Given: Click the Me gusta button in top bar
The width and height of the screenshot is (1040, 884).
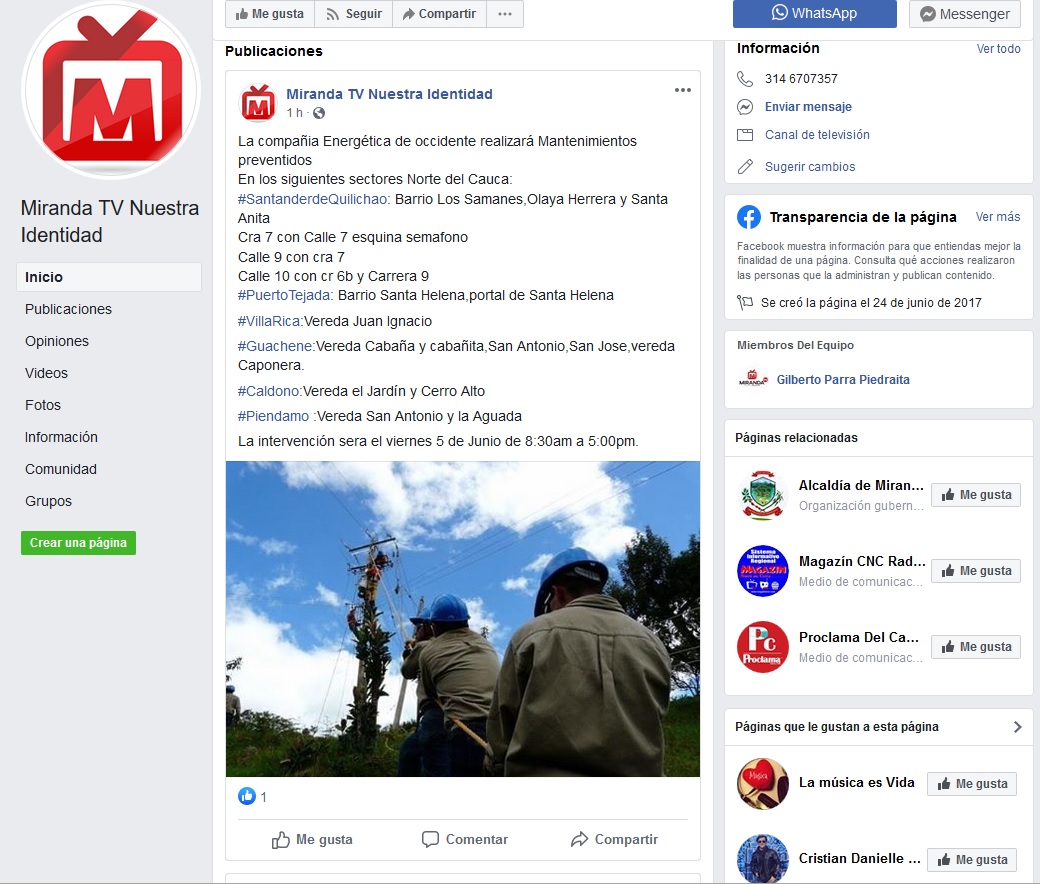Looking at the screenshot, I should click(x=269, y=14).
